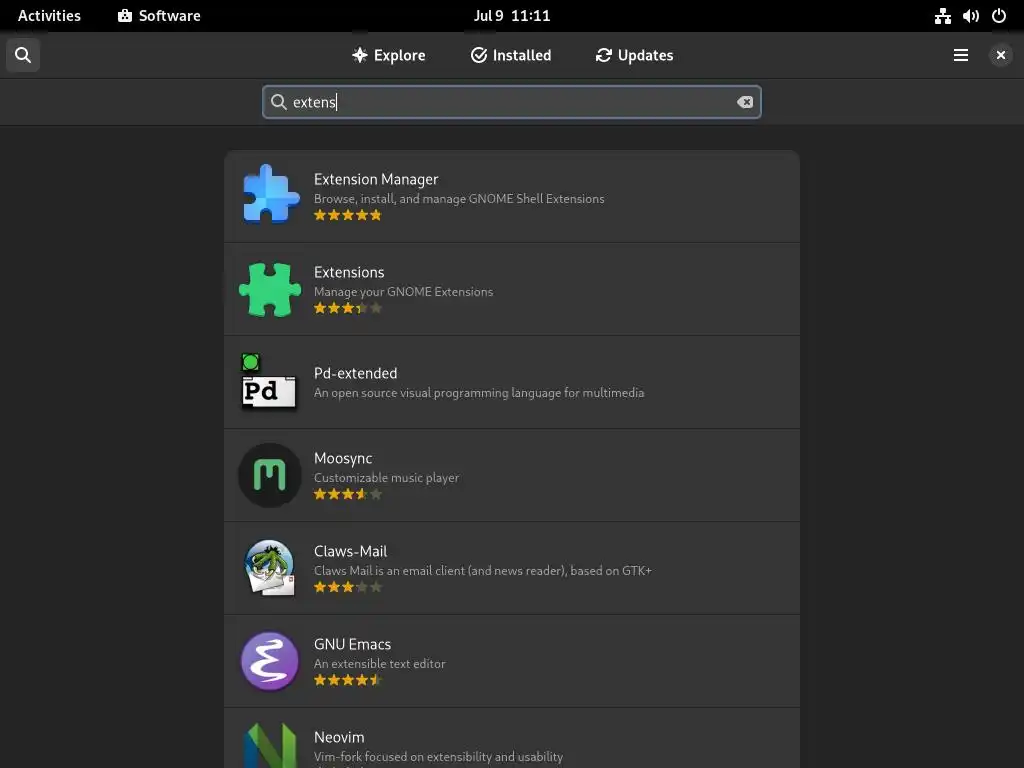The image size is (1024, 768).
Task: Select the 'GNU Emacs' result title
Action: (x=353, y=645)
